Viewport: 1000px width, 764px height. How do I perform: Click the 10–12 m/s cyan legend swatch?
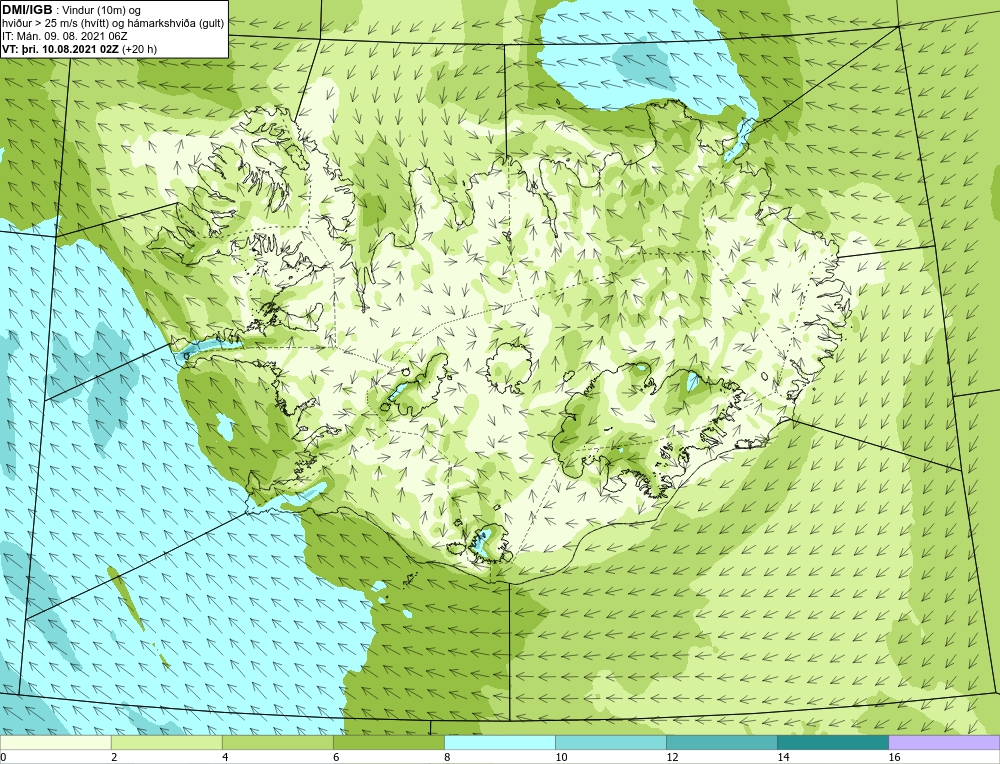pos(610,742)
